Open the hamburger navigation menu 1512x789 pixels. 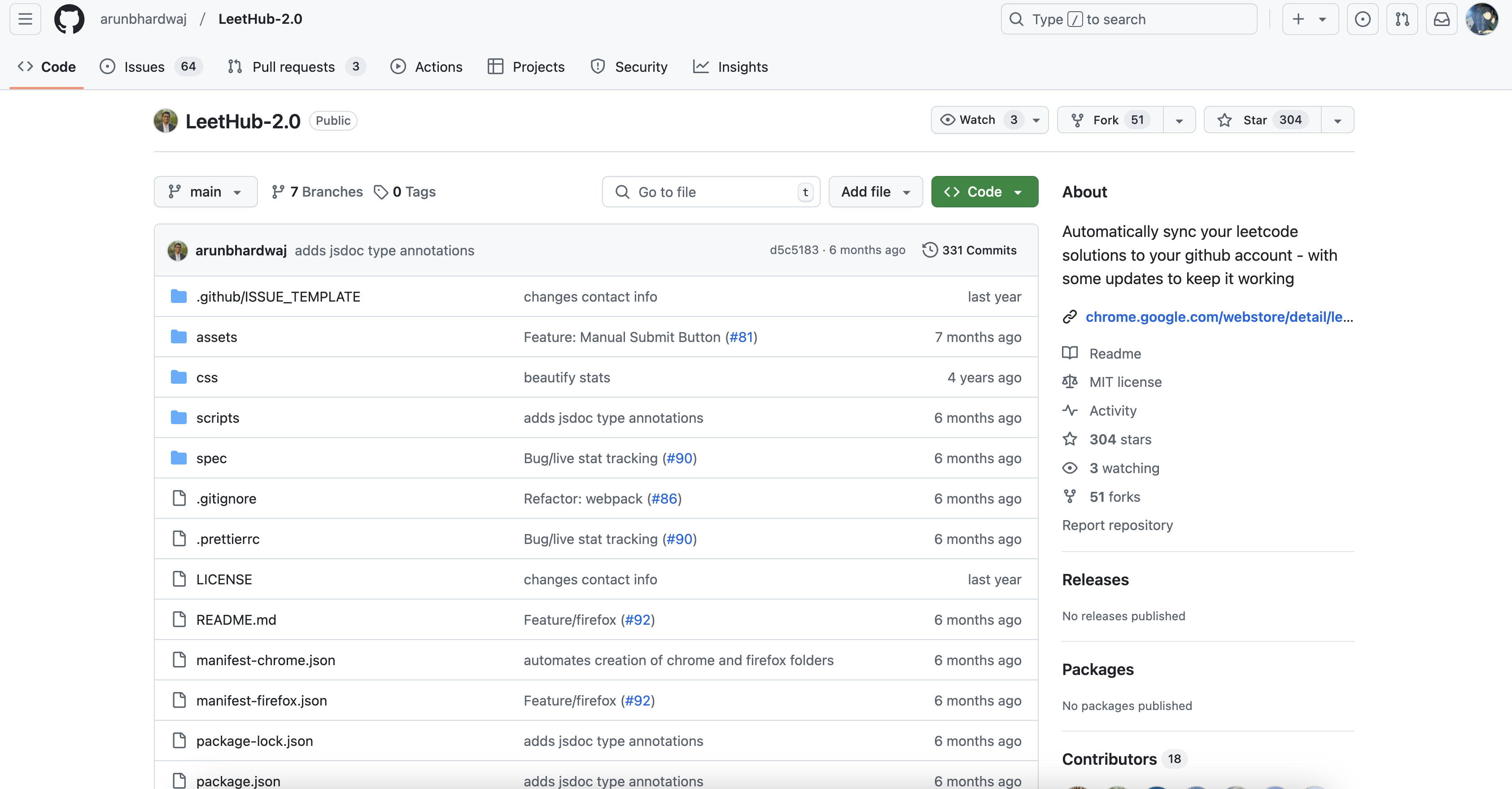point(25,19)
